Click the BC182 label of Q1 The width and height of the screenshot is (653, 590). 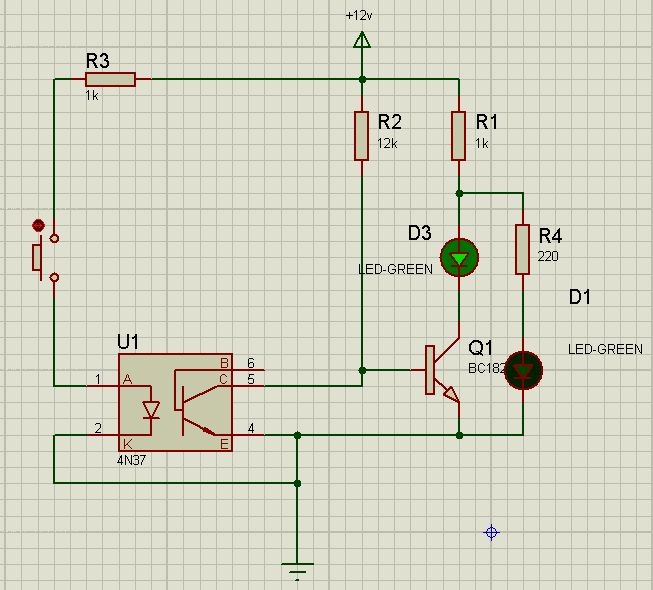[x=486, y=367]
